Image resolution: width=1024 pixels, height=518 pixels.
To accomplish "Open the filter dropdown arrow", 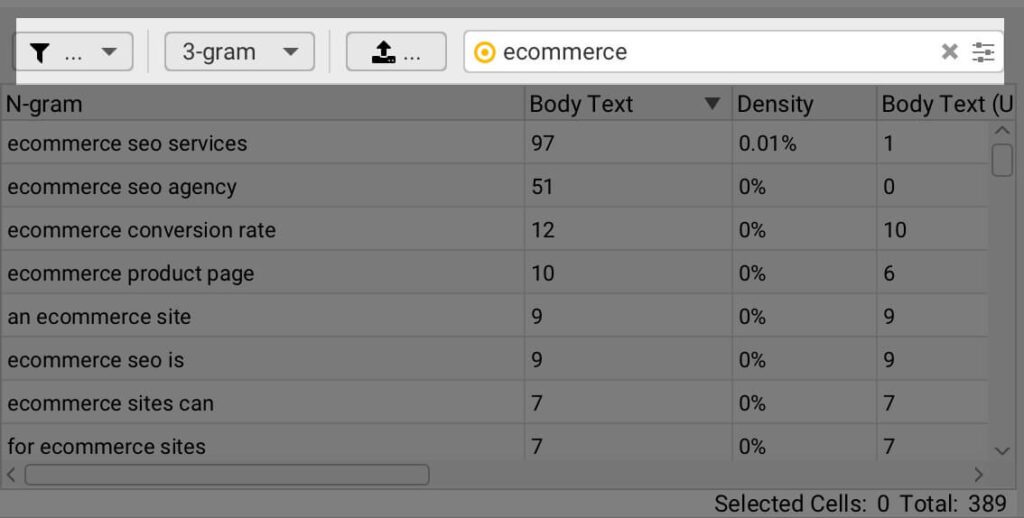I will click(109, 52).
